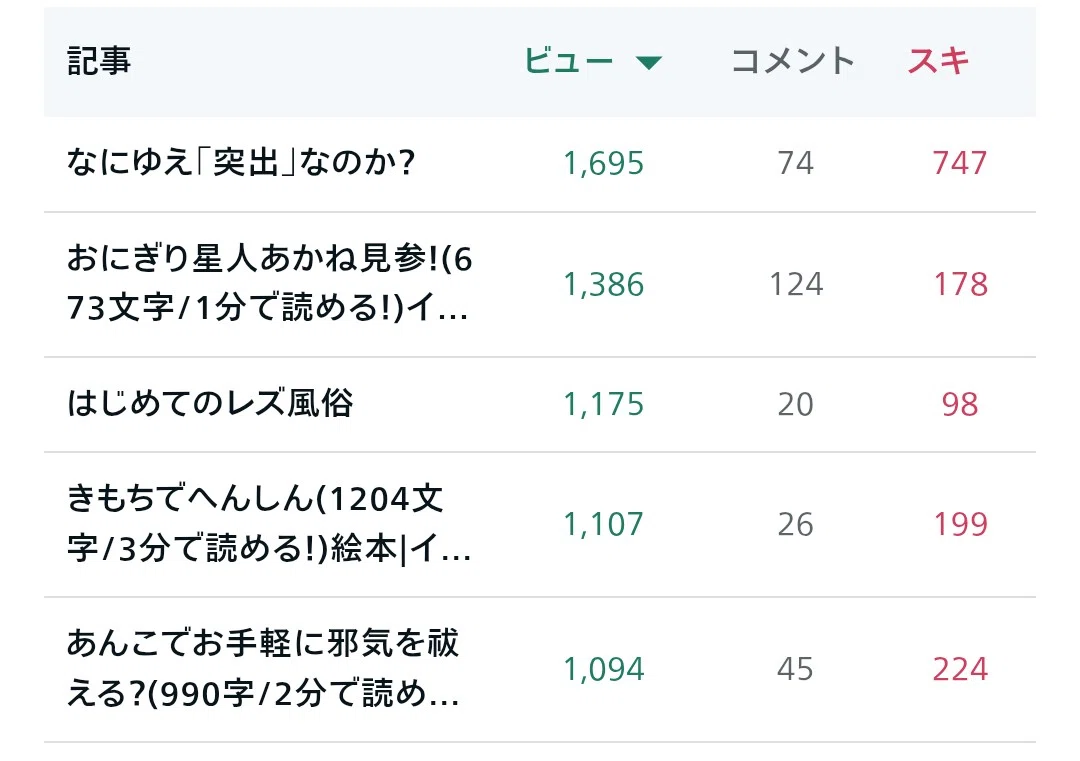Viewport: 1080px width, 761px height.
Task: Click view count 1,094
Action: (603, 669)
